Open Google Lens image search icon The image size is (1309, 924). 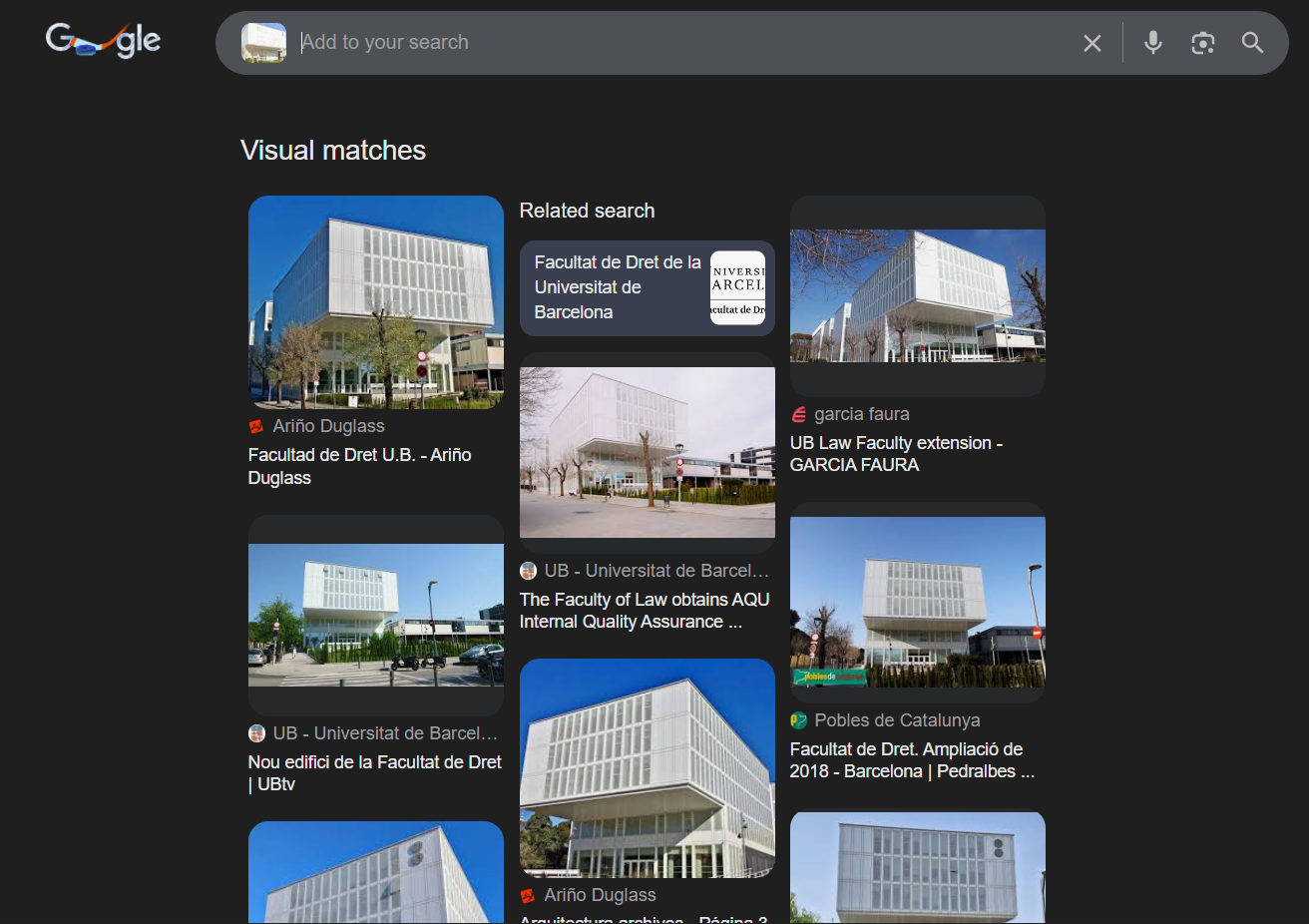click(x=1202, y=43)
